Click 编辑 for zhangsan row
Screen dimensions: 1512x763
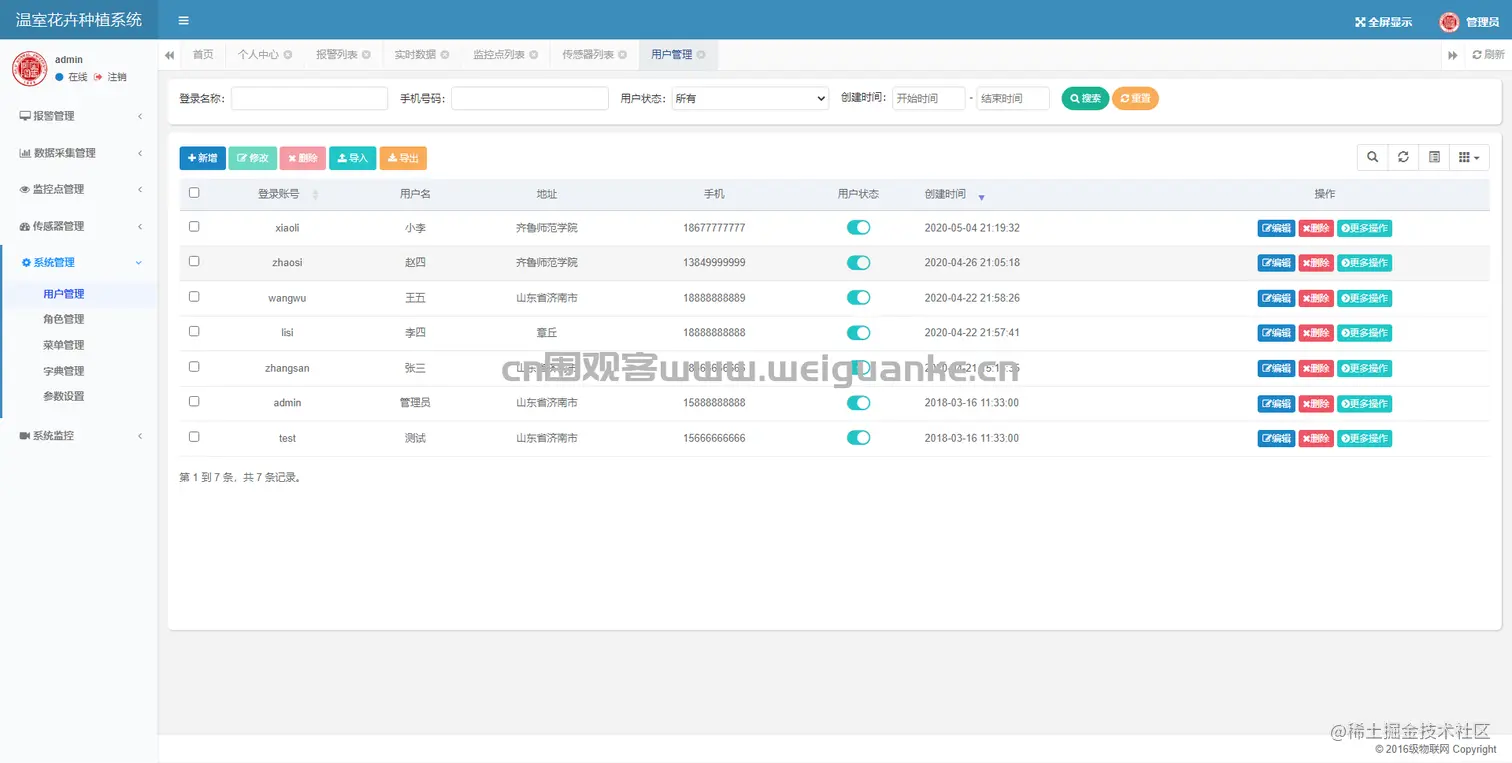pyautogui.click(x=1276, y=369)
